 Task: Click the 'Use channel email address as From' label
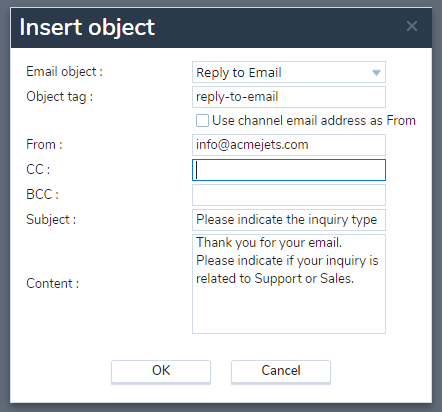point(314,121)
